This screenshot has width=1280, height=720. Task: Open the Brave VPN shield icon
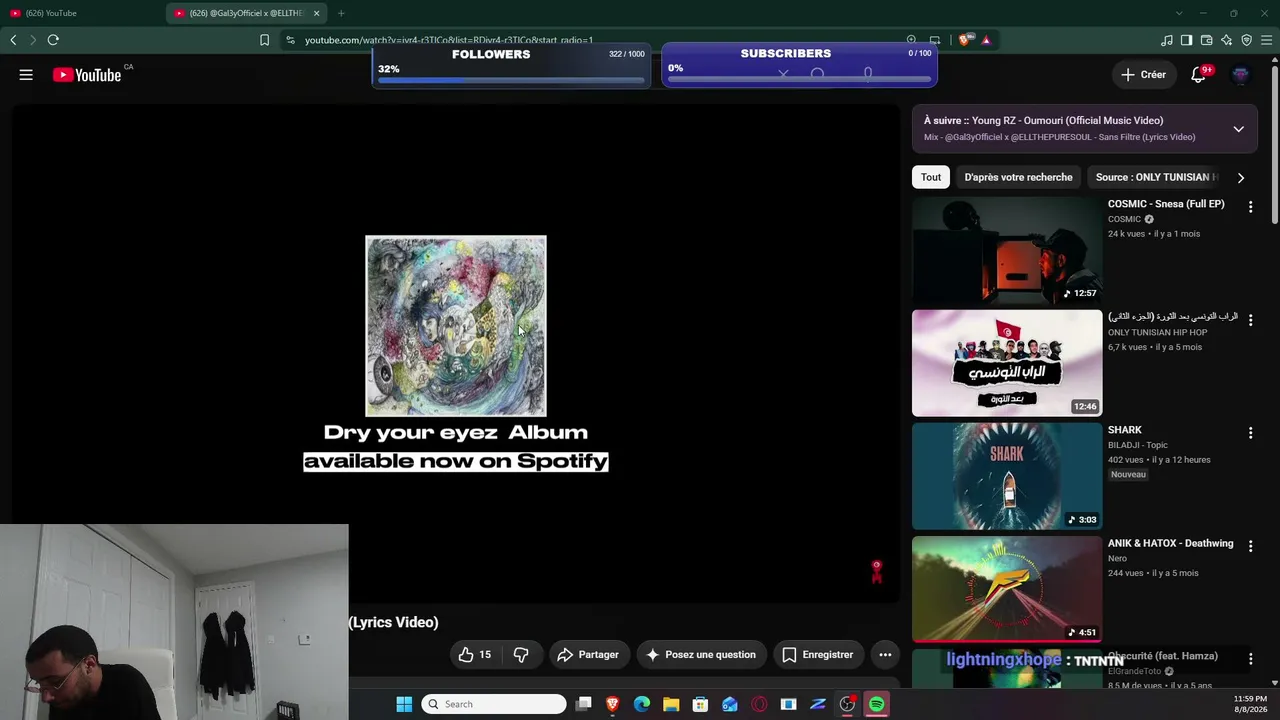(1246, 40)
